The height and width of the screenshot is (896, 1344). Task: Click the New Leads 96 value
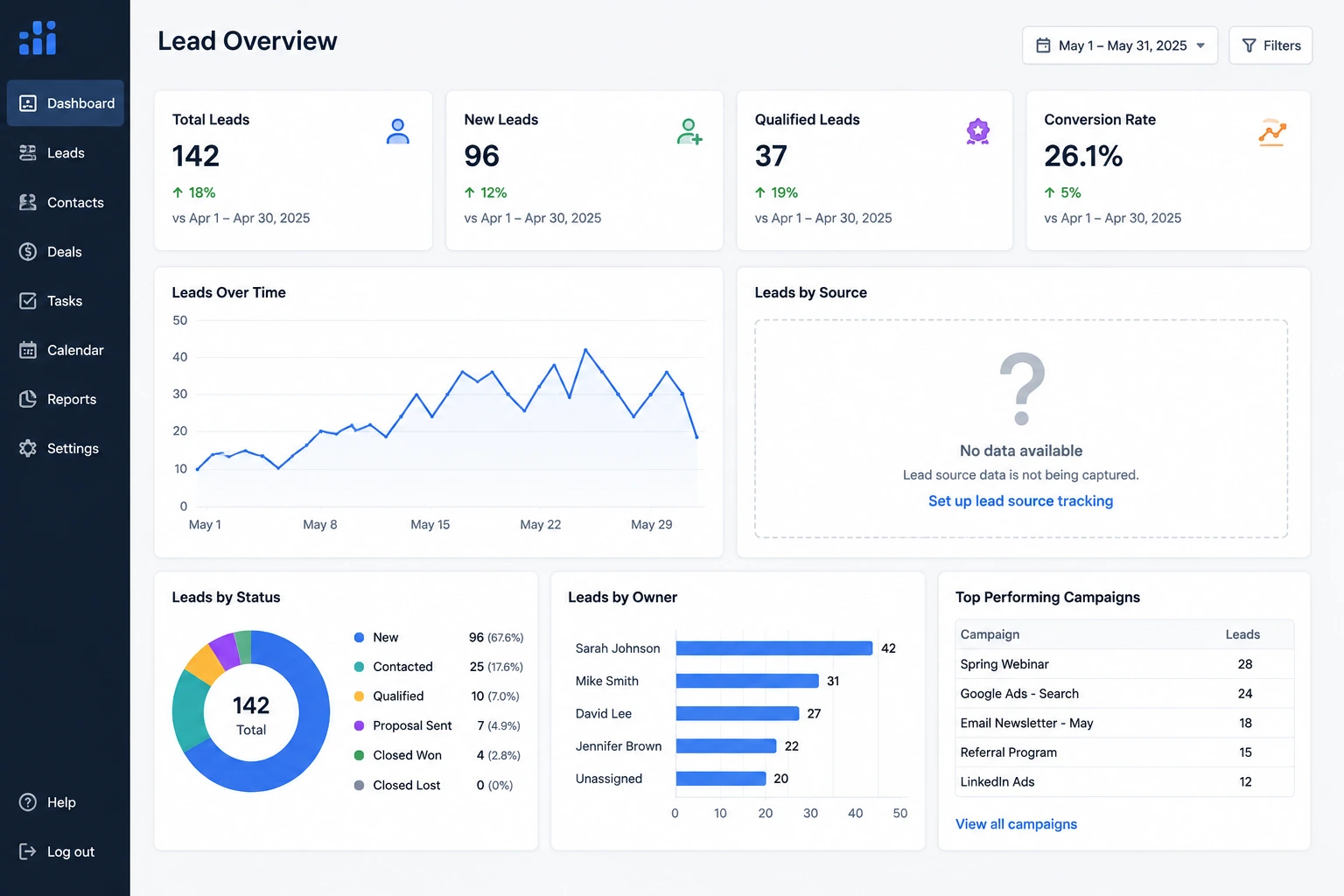coord(482,156)
